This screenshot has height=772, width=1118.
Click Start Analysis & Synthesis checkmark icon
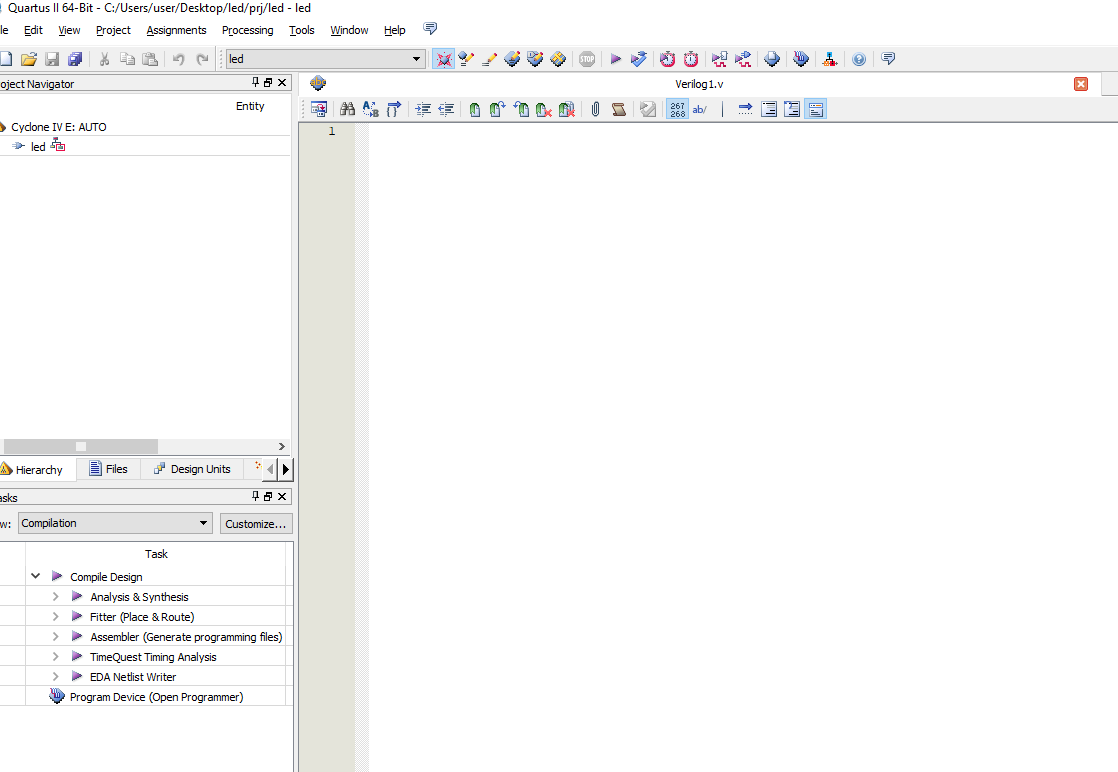[639, 59]
